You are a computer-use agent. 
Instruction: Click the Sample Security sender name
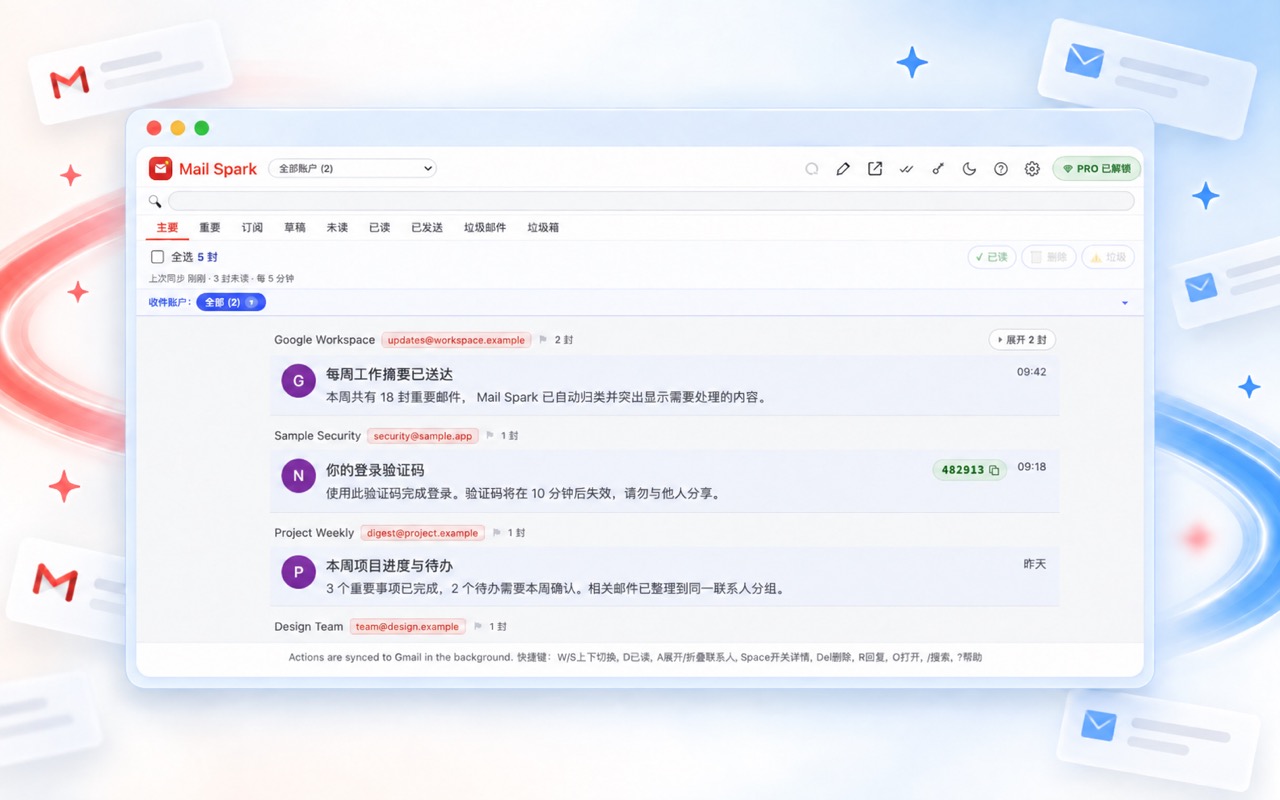pos(318,436)
